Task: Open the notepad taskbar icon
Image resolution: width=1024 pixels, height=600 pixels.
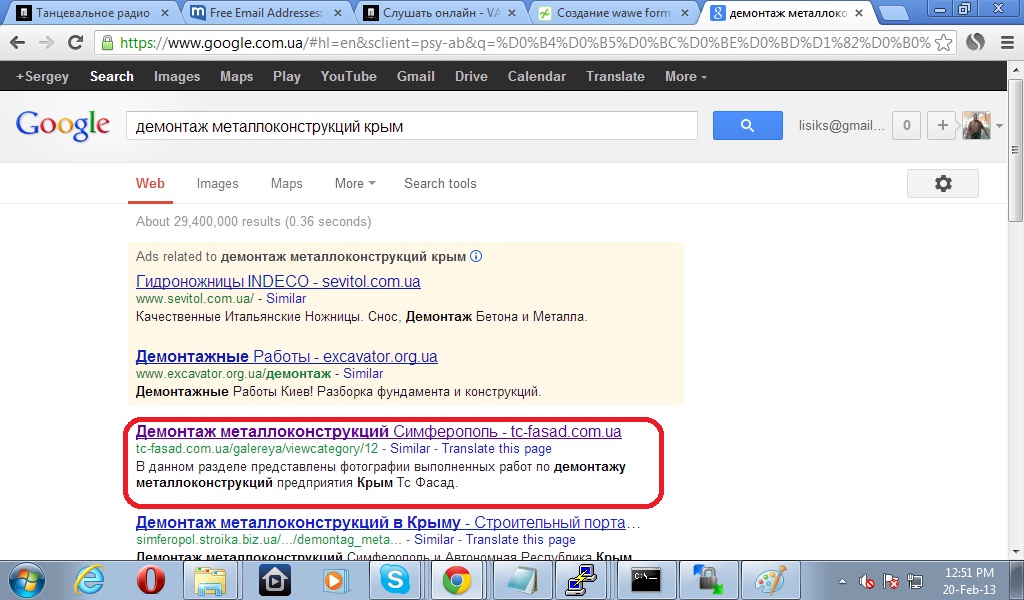Action: pyautogui.click(x=522, y=580)
